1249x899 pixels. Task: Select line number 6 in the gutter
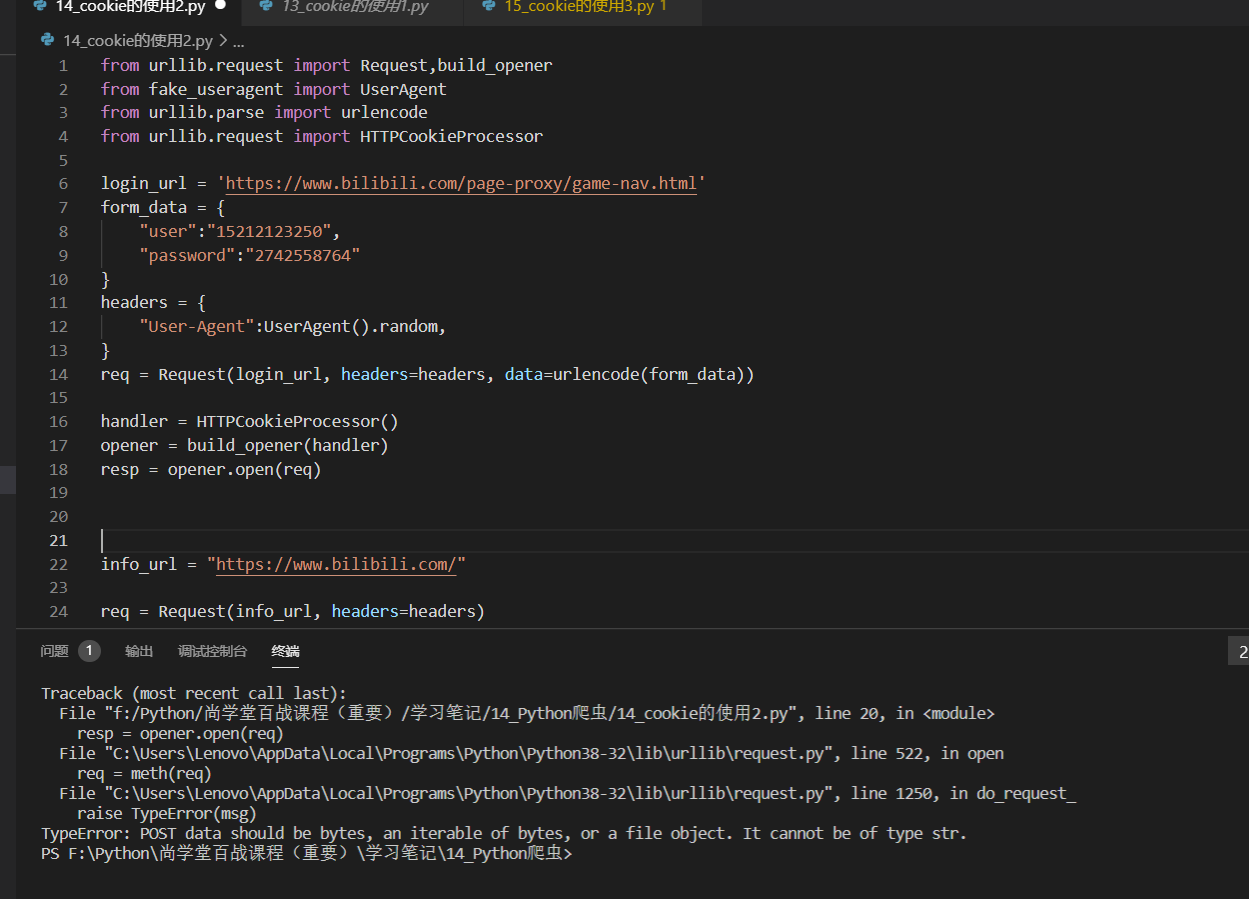click(63, 184)
